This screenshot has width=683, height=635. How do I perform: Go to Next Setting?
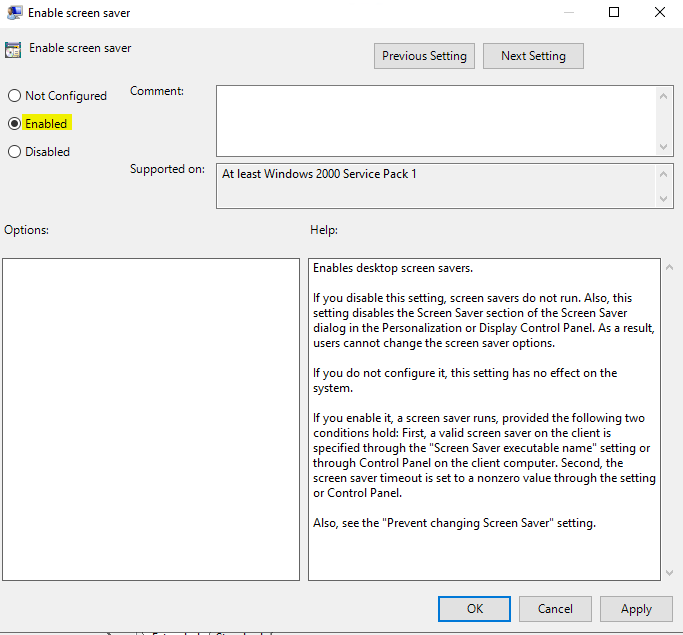(533, 56)
